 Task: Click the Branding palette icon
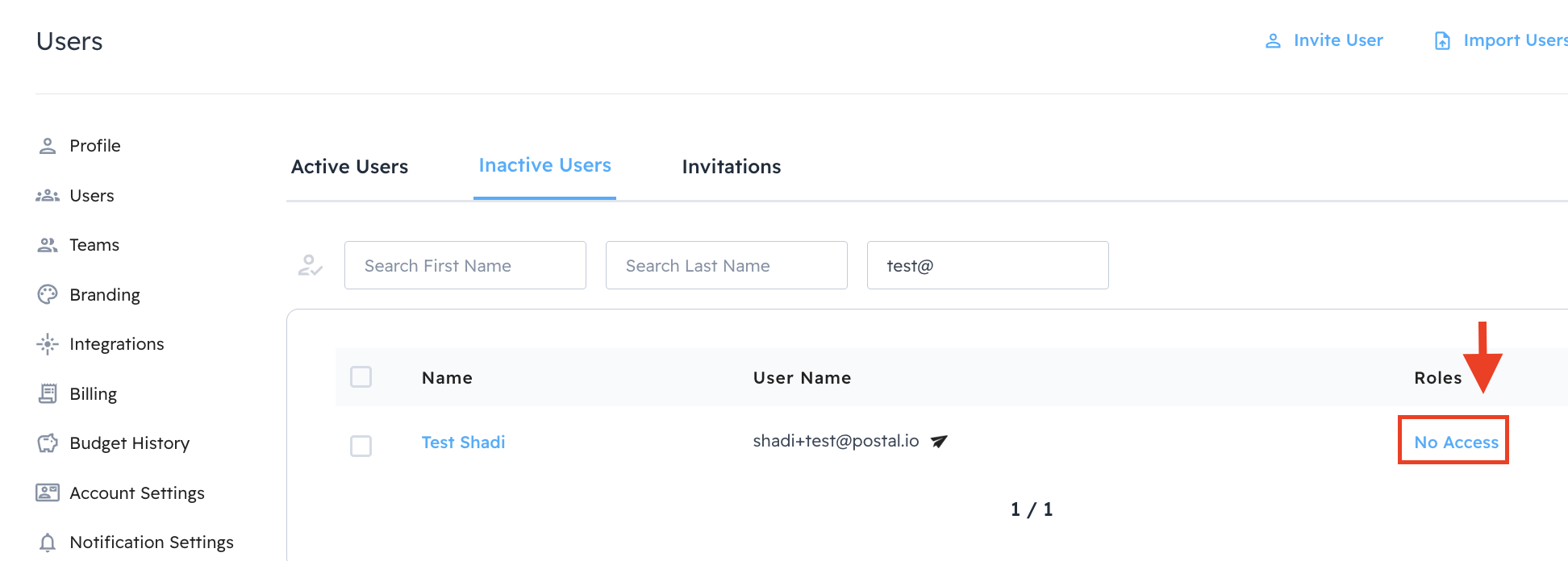pyautogui.click(x=48, y=294)
